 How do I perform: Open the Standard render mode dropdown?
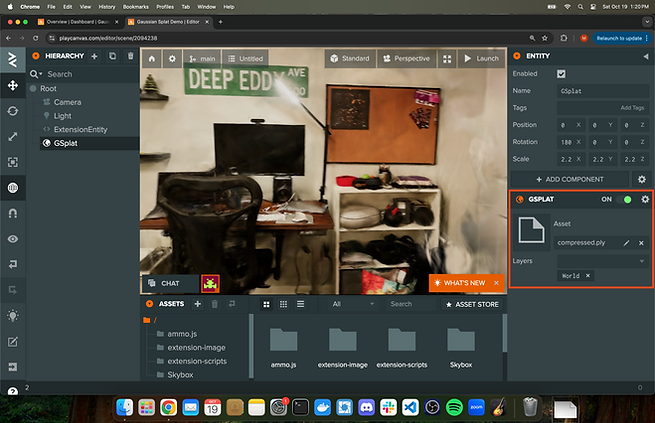[x=349, y=59]
